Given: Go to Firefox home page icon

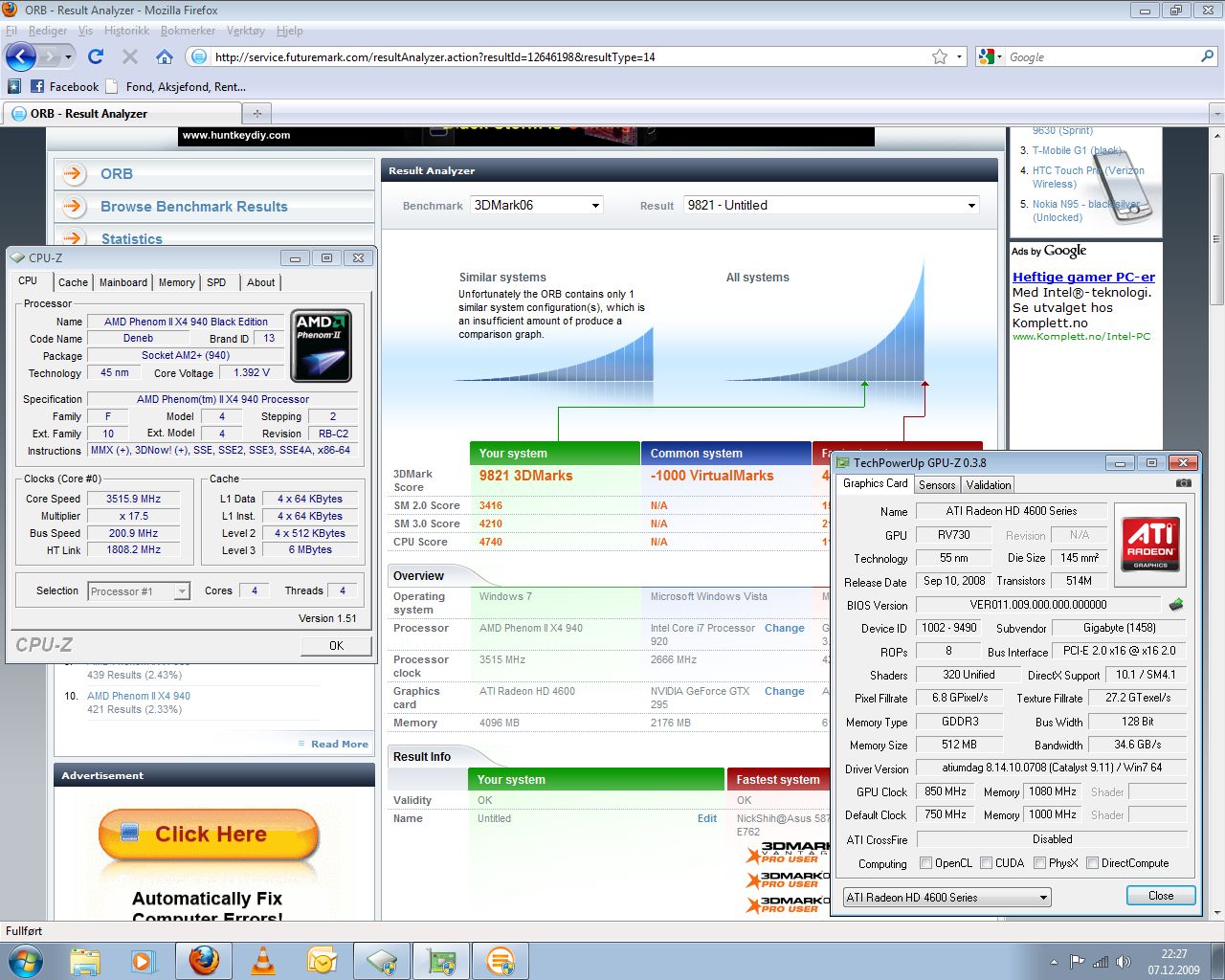Looking at the screenshot, I should 165,56.
